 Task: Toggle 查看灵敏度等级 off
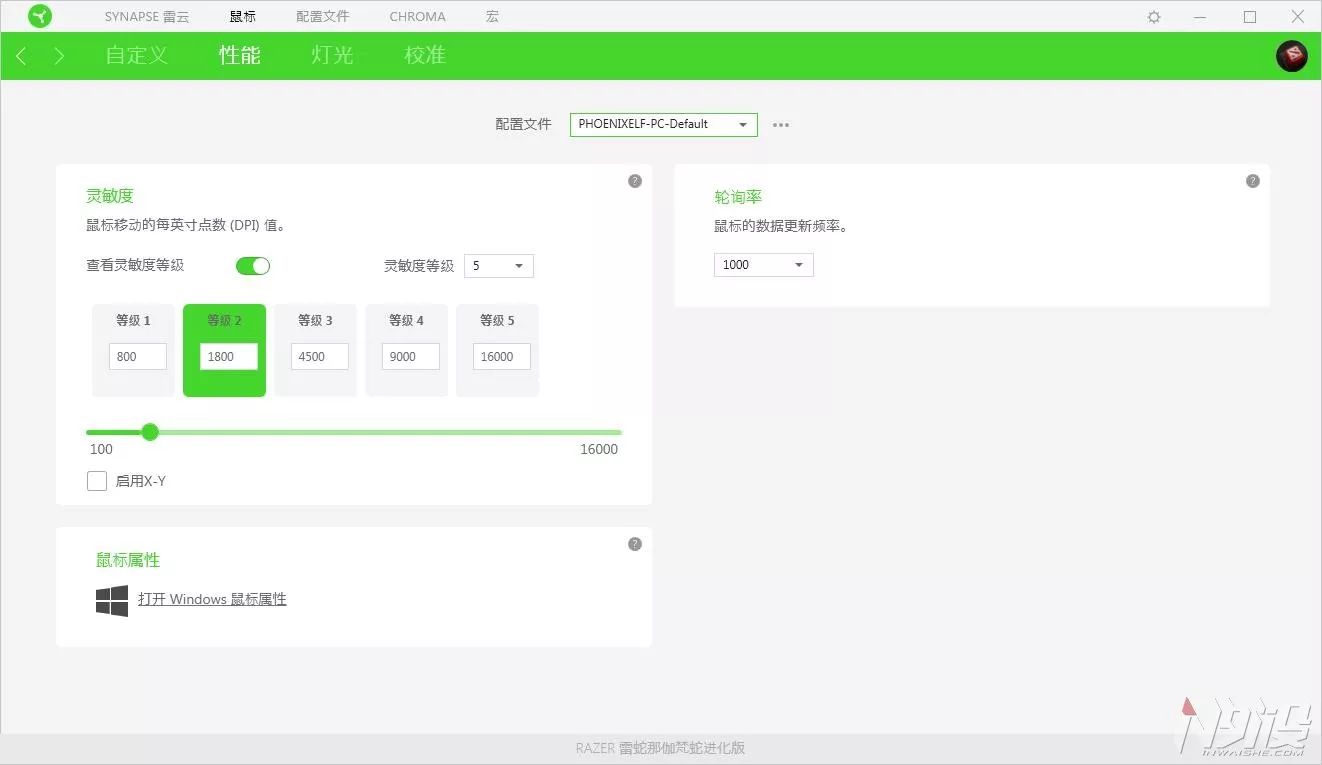252,265
